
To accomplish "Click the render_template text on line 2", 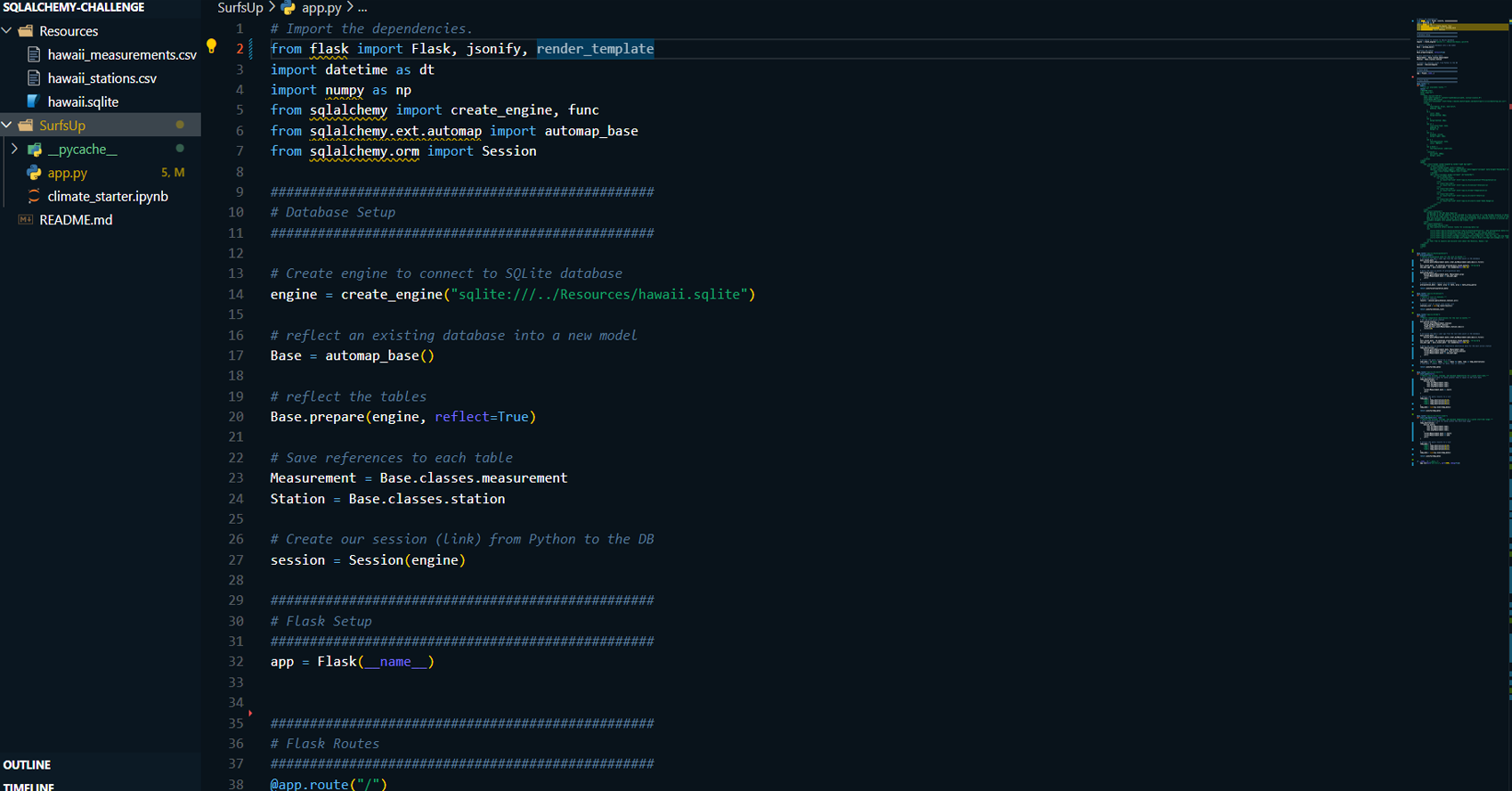I will tap(595, 49).
